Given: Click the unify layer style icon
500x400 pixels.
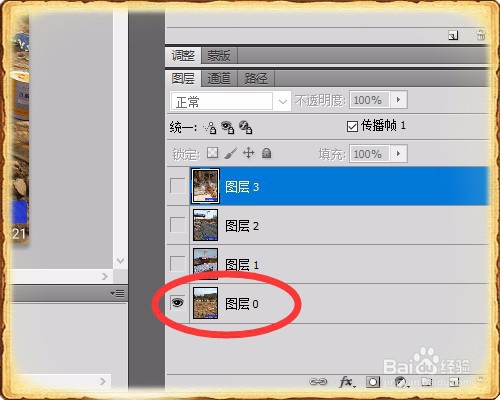Looking at the screenshot, I should [x=246, y=127].
